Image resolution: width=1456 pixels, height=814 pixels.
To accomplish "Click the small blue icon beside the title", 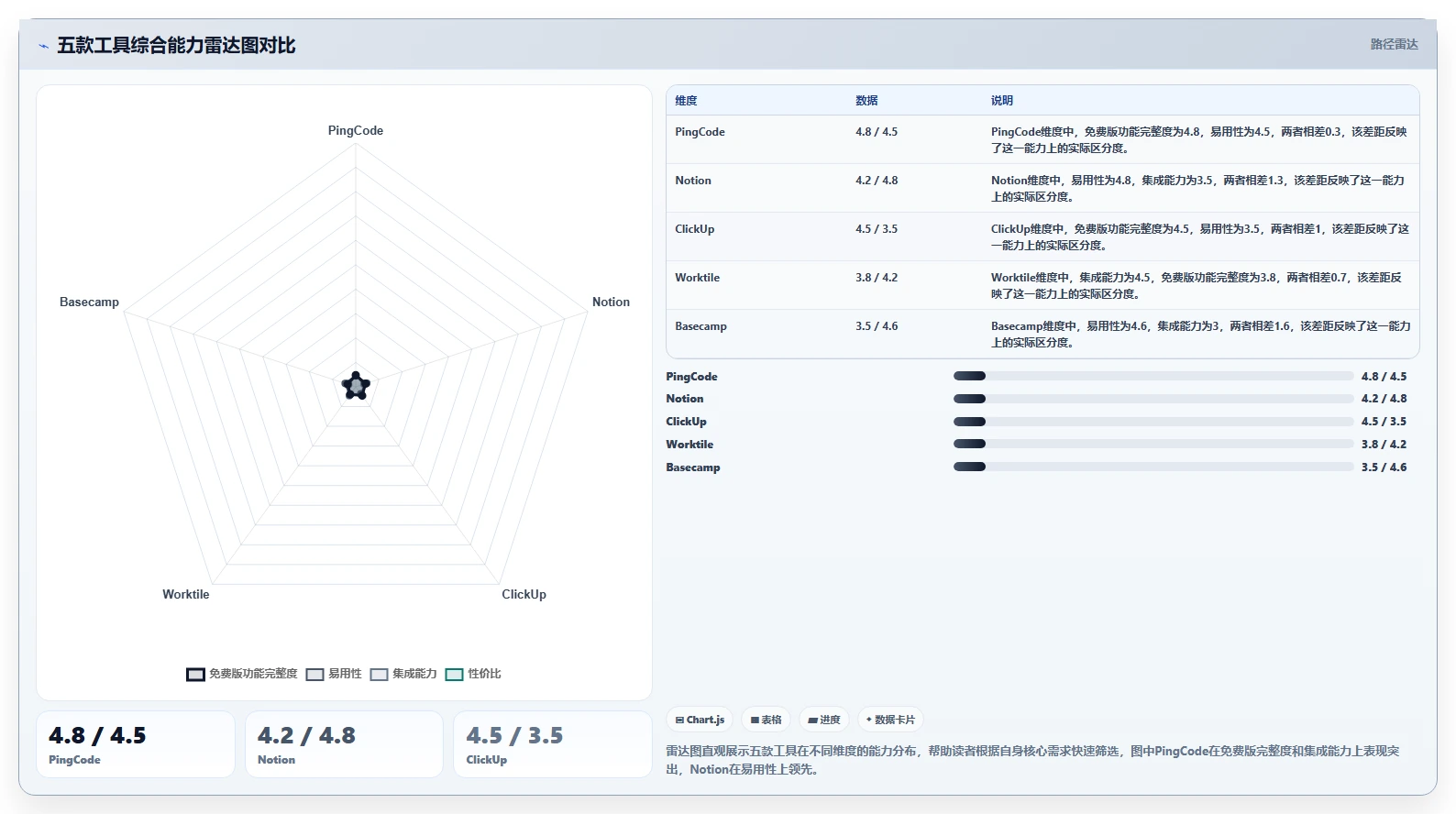I will [x=43, y=46].
